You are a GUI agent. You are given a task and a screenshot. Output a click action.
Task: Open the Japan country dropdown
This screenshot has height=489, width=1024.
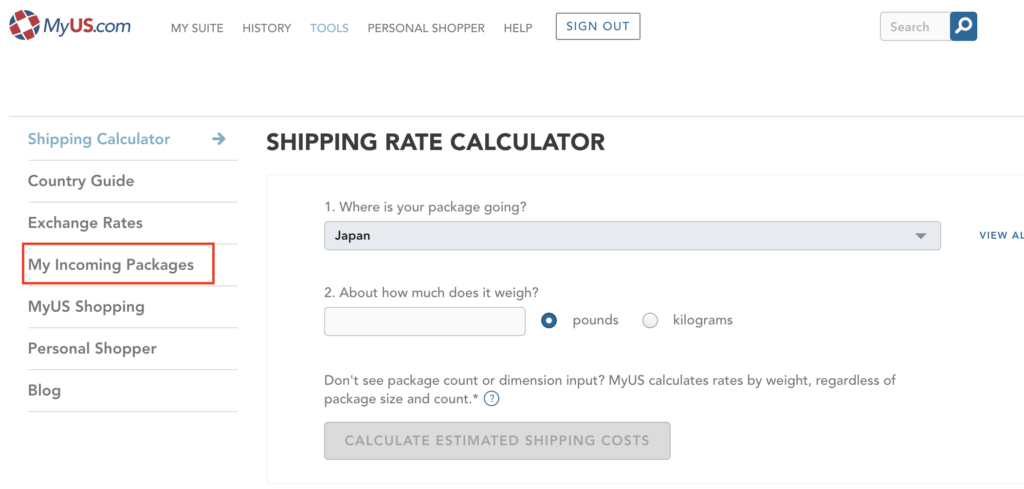click(632, 236)
